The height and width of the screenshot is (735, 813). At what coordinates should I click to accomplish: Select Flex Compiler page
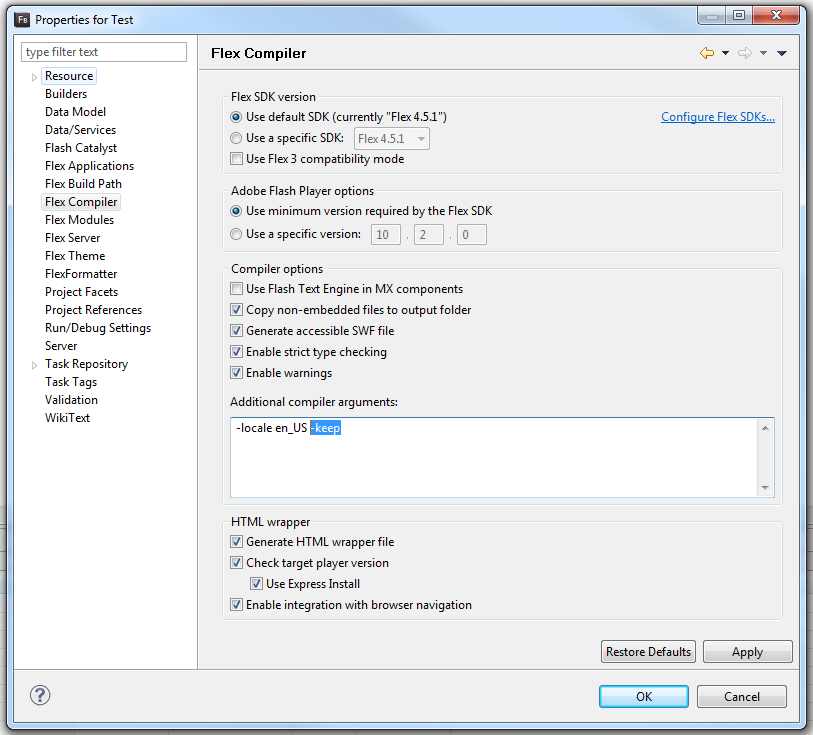[x=81, y=202]
